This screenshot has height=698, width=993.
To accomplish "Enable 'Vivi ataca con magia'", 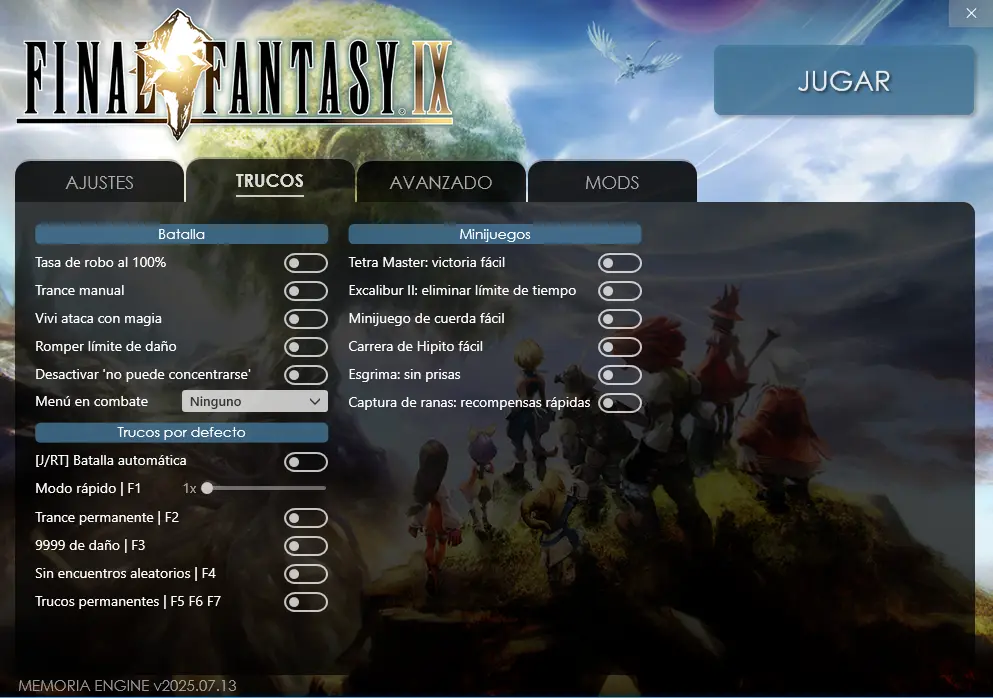I will [306, 318].
